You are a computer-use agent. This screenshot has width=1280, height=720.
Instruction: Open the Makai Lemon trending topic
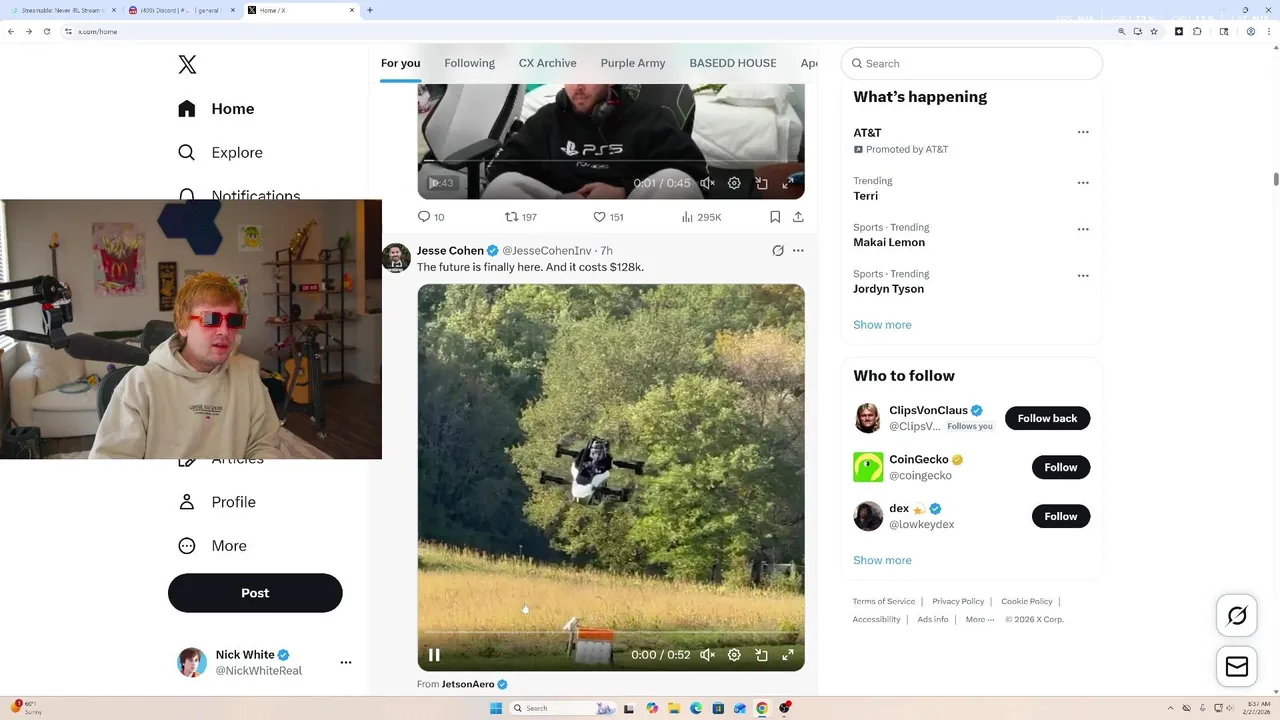889,242
